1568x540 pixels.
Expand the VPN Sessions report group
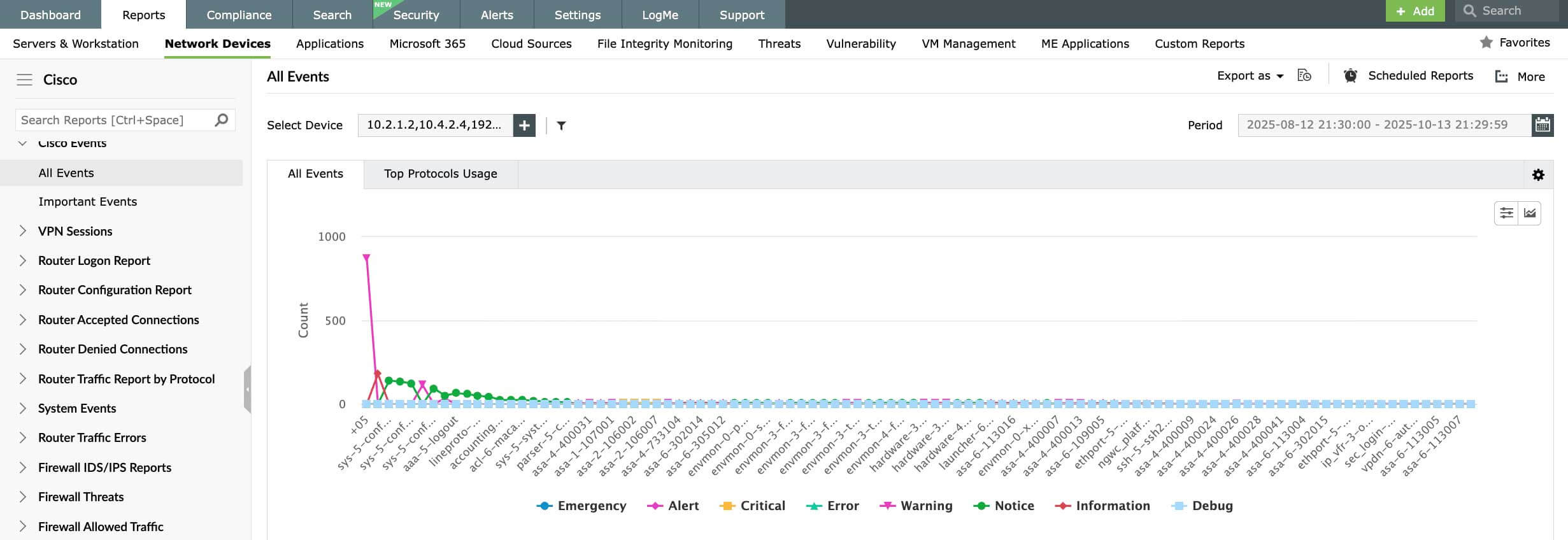coord(23,231)
